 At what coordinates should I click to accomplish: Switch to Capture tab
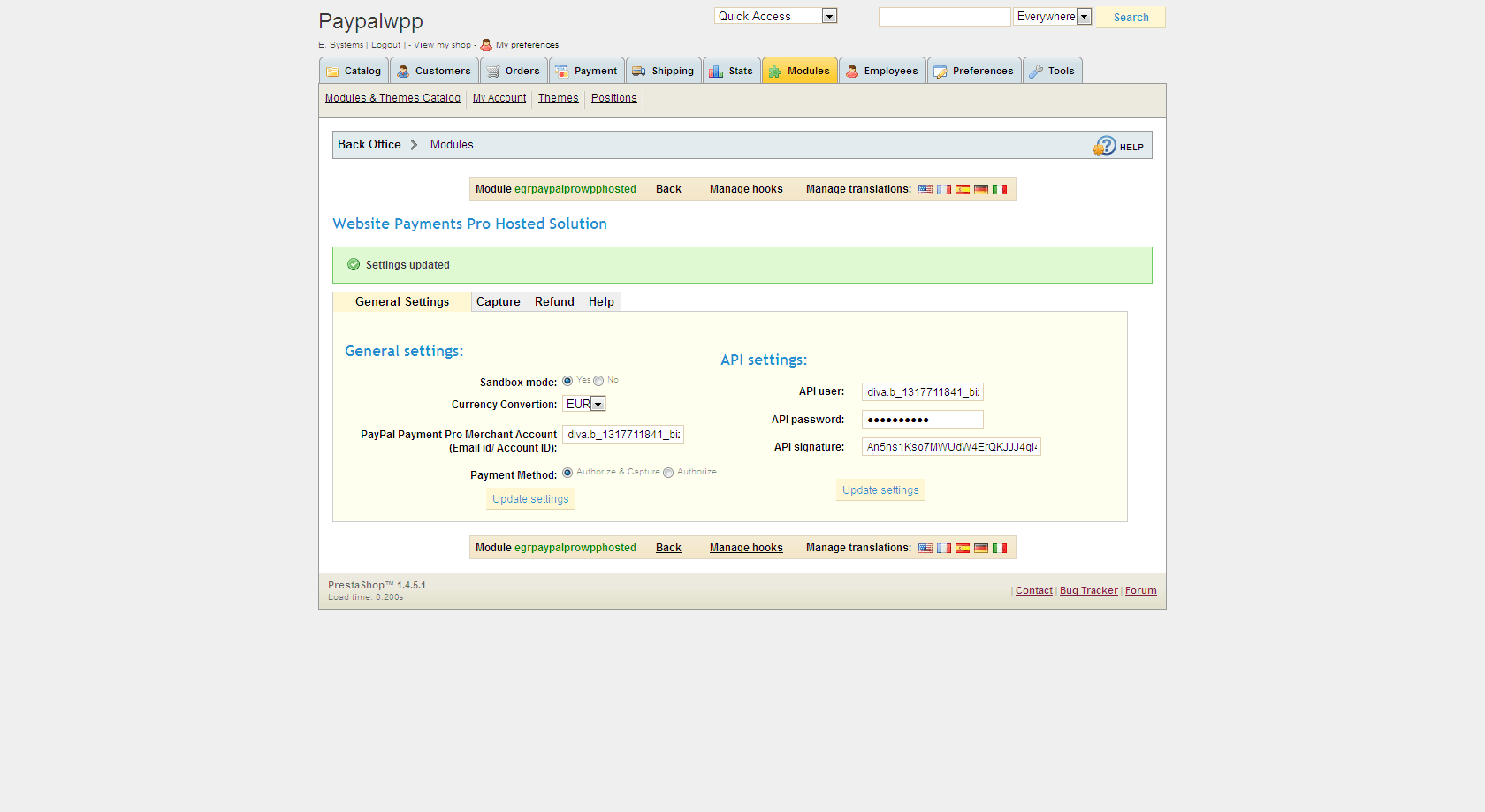tap(499, 302)
